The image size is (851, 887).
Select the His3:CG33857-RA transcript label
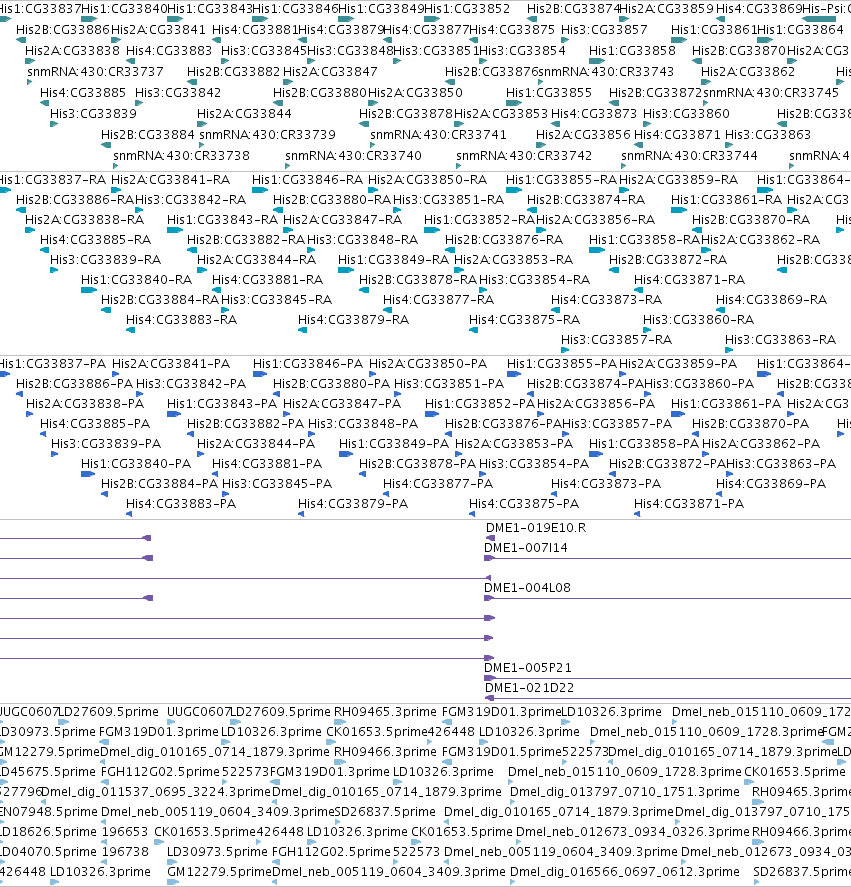coord(616,340)
